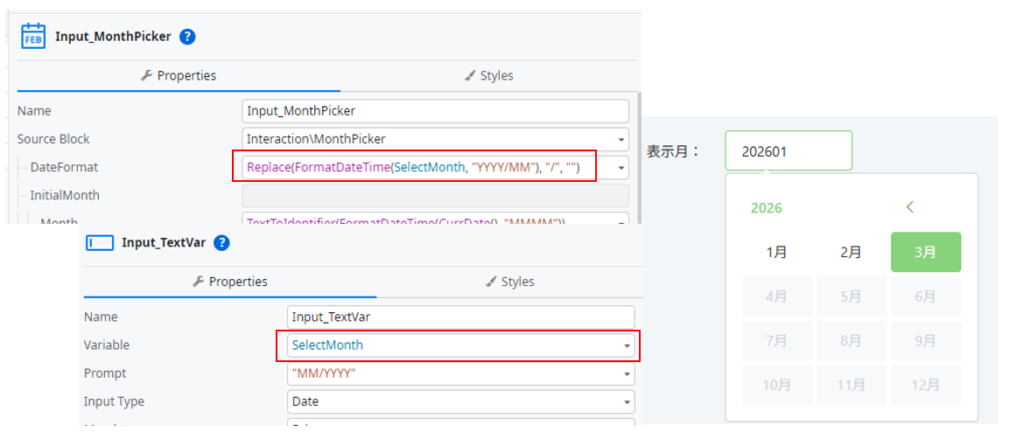Switch to Input_MonthPicker Properties tab
The height and width of the screenshot is (439, 1024).
(179, 75)
